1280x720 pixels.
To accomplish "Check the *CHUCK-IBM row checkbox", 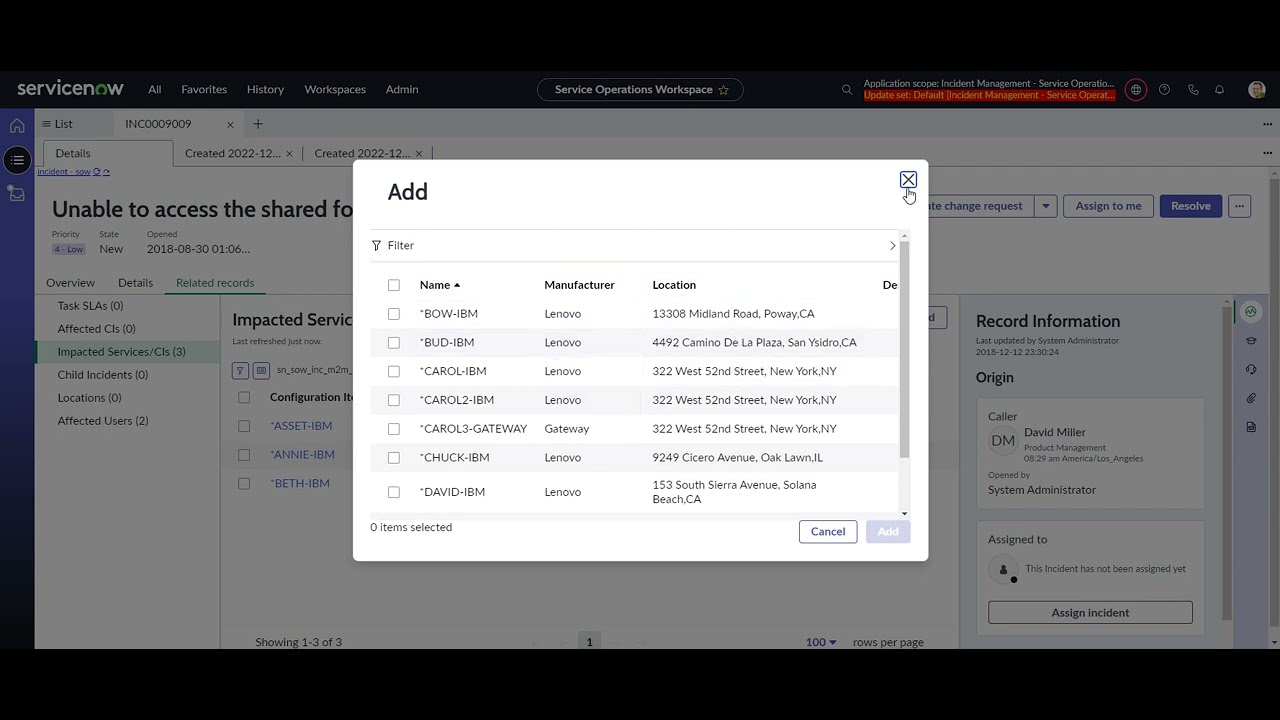I will [394, 458].
